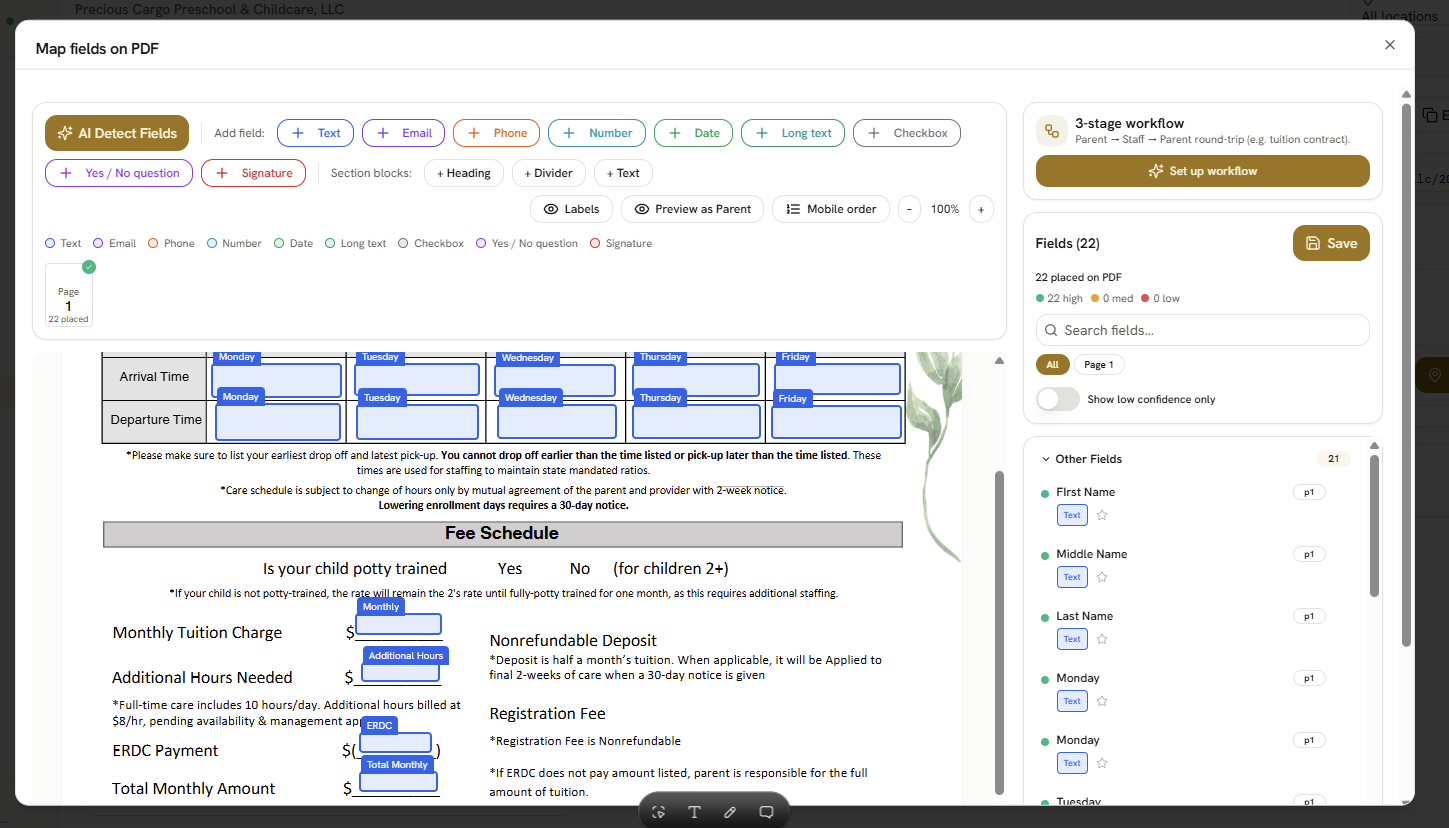1449x828 pixels.
Task: Click the p1 badge beside First Name
Action: [x=1309, y=492]
